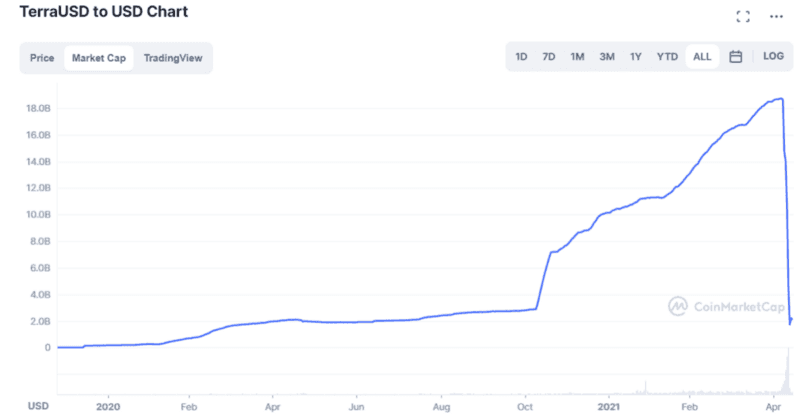Image resolution: width=800 pixels, height=416 pixels.
Task: Open the three-dot more options menu
Action: point(776,16)
